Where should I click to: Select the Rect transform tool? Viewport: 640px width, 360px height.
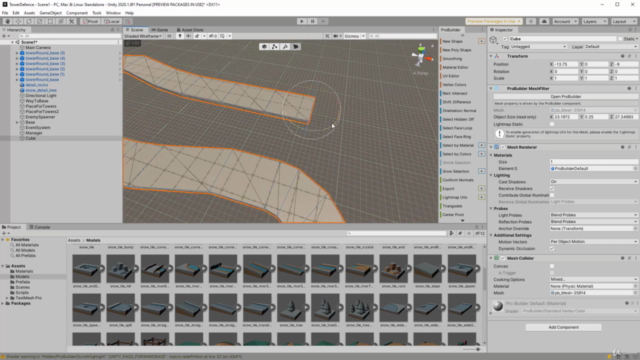click(x=50, y=21)
